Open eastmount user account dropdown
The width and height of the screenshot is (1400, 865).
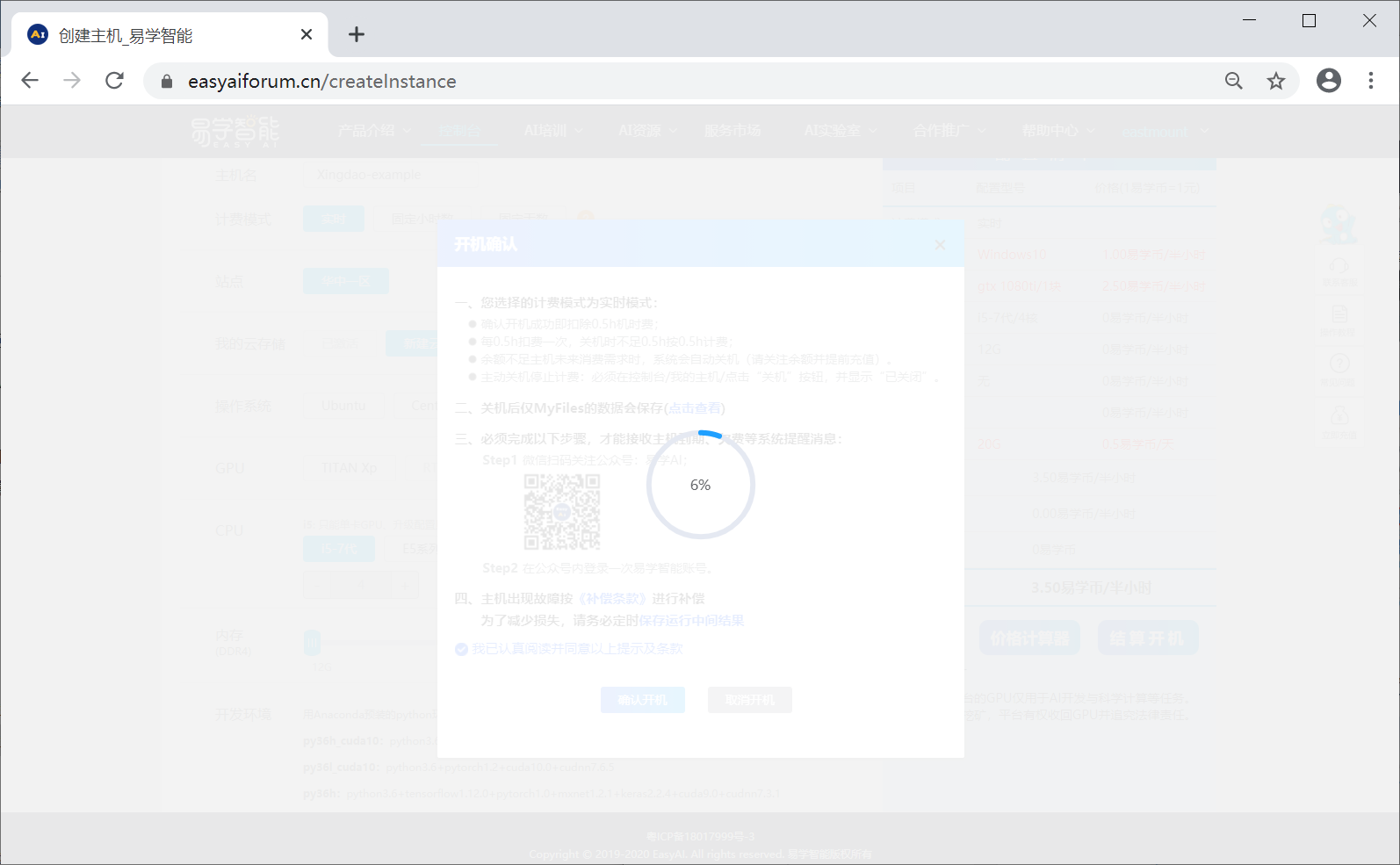click(1165, 132)
